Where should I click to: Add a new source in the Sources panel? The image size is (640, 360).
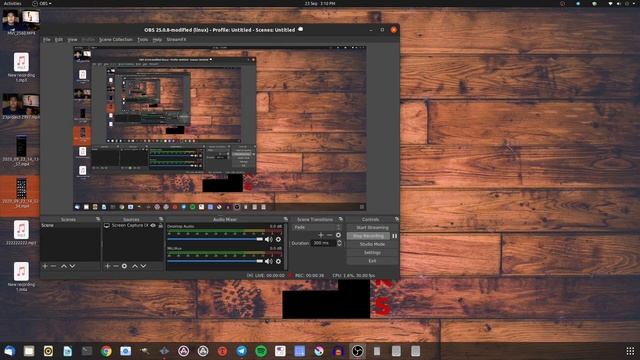(x=107, y=266)
